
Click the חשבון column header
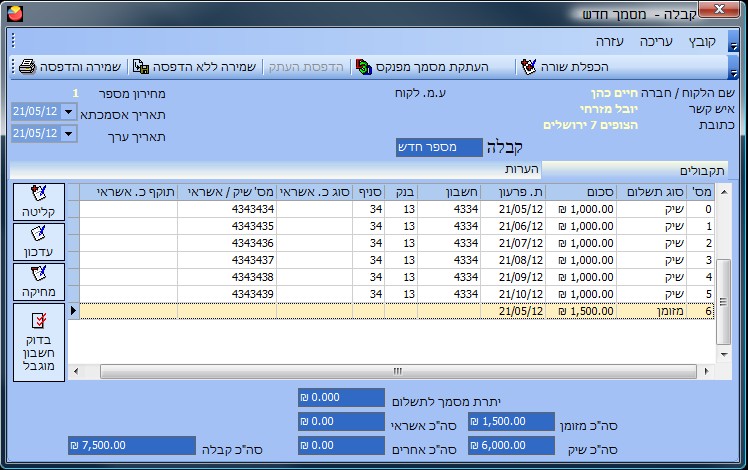tap(449, 192)
